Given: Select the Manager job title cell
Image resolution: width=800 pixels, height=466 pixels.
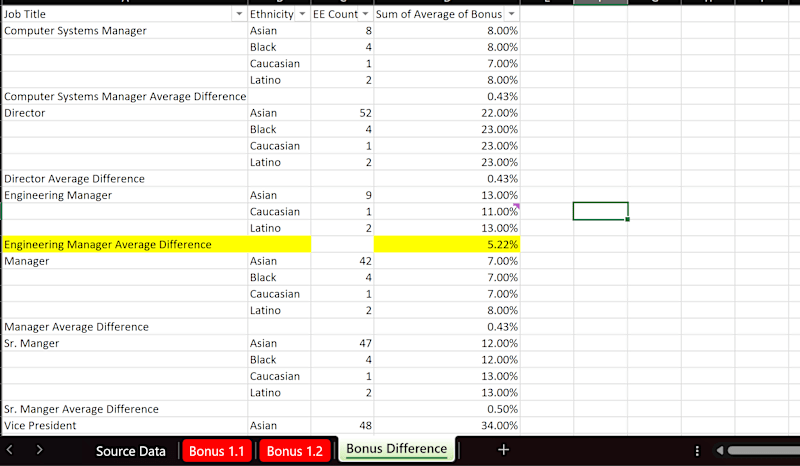Looking at the screenshot, I should point(125,261).
